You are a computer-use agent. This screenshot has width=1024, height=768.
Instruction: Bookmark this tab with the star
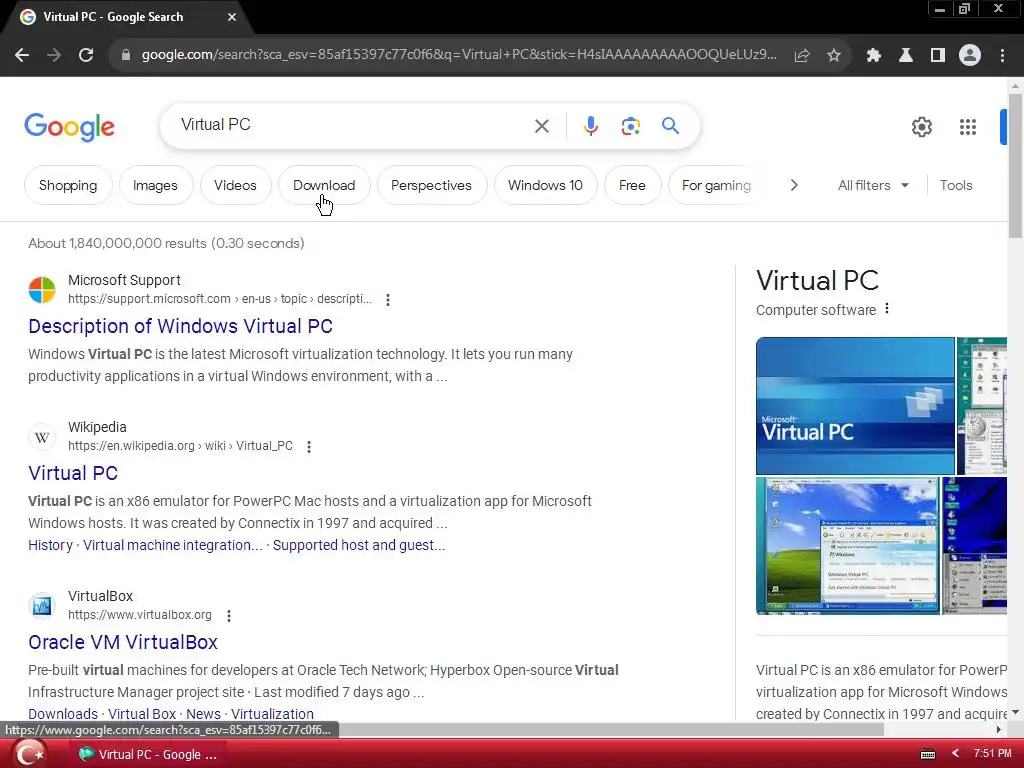(833, 56)
